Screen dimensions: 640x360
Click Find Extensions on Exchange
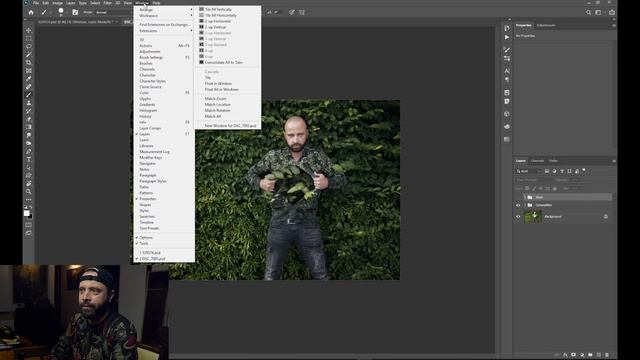[x=164, y=24]
